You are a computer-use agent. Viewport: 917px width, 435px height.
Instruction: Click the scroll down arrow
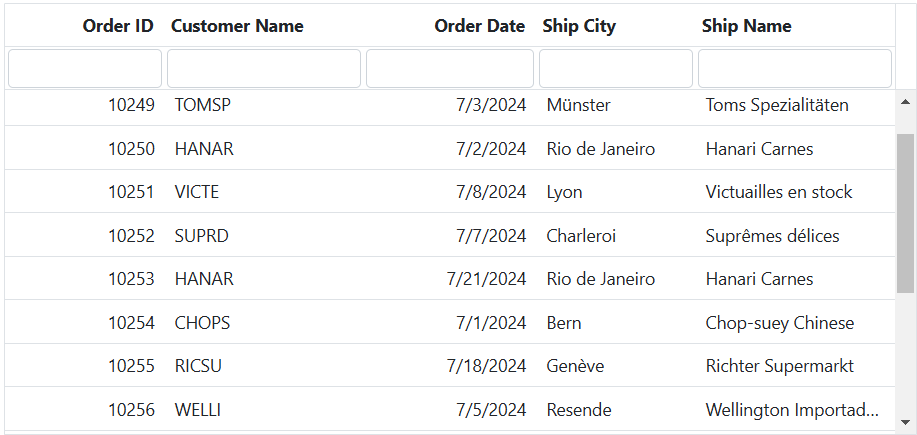click(x=905, y=421)
